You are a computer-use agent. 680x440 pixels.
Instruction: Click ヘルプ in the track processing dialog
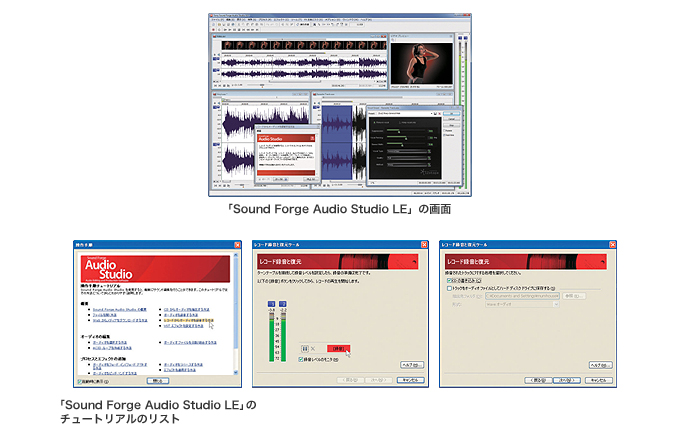(600, 365)
